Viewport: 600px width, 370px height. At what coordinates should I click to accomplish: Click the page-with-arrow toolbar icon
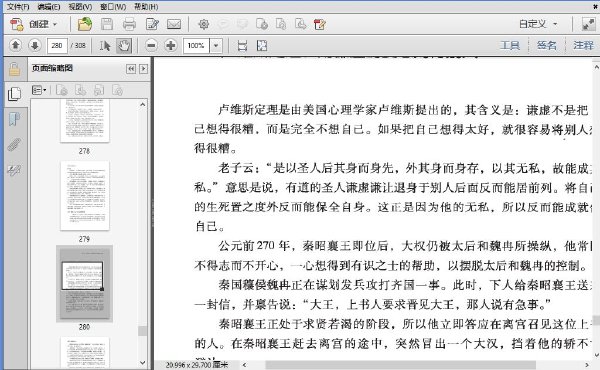300,24
